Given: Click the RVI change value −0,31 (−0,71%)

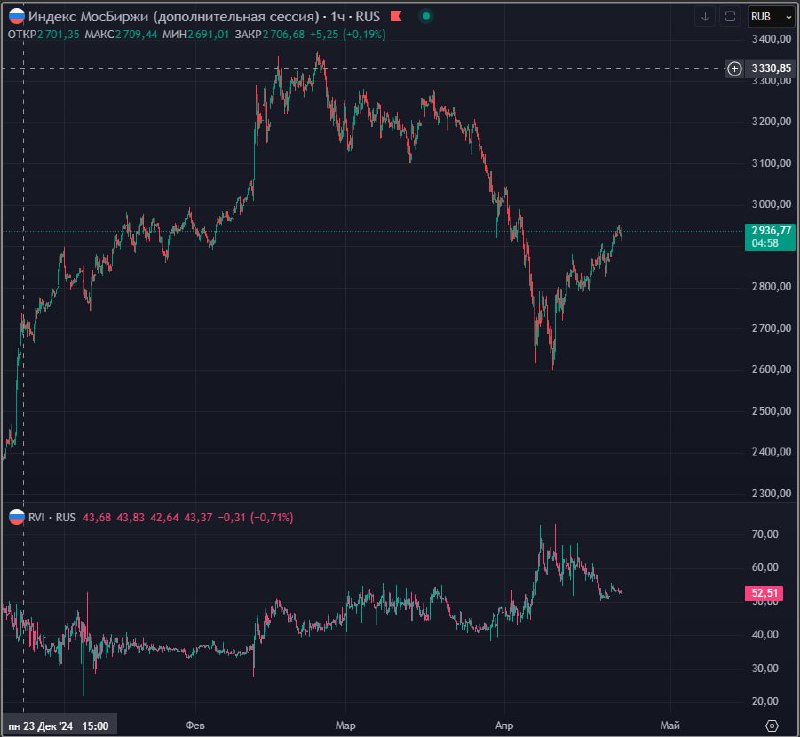Looking at the screenshot, I should (x=256, y=517).
